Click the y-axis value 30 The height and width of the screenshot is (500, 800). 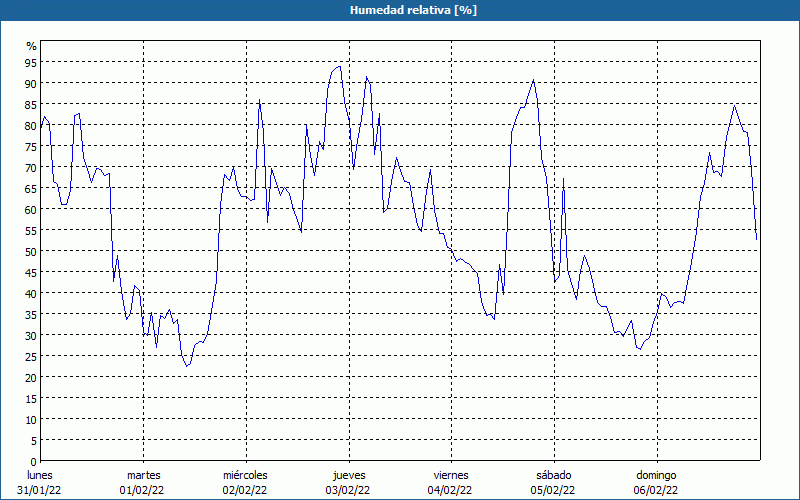(31, 335)
